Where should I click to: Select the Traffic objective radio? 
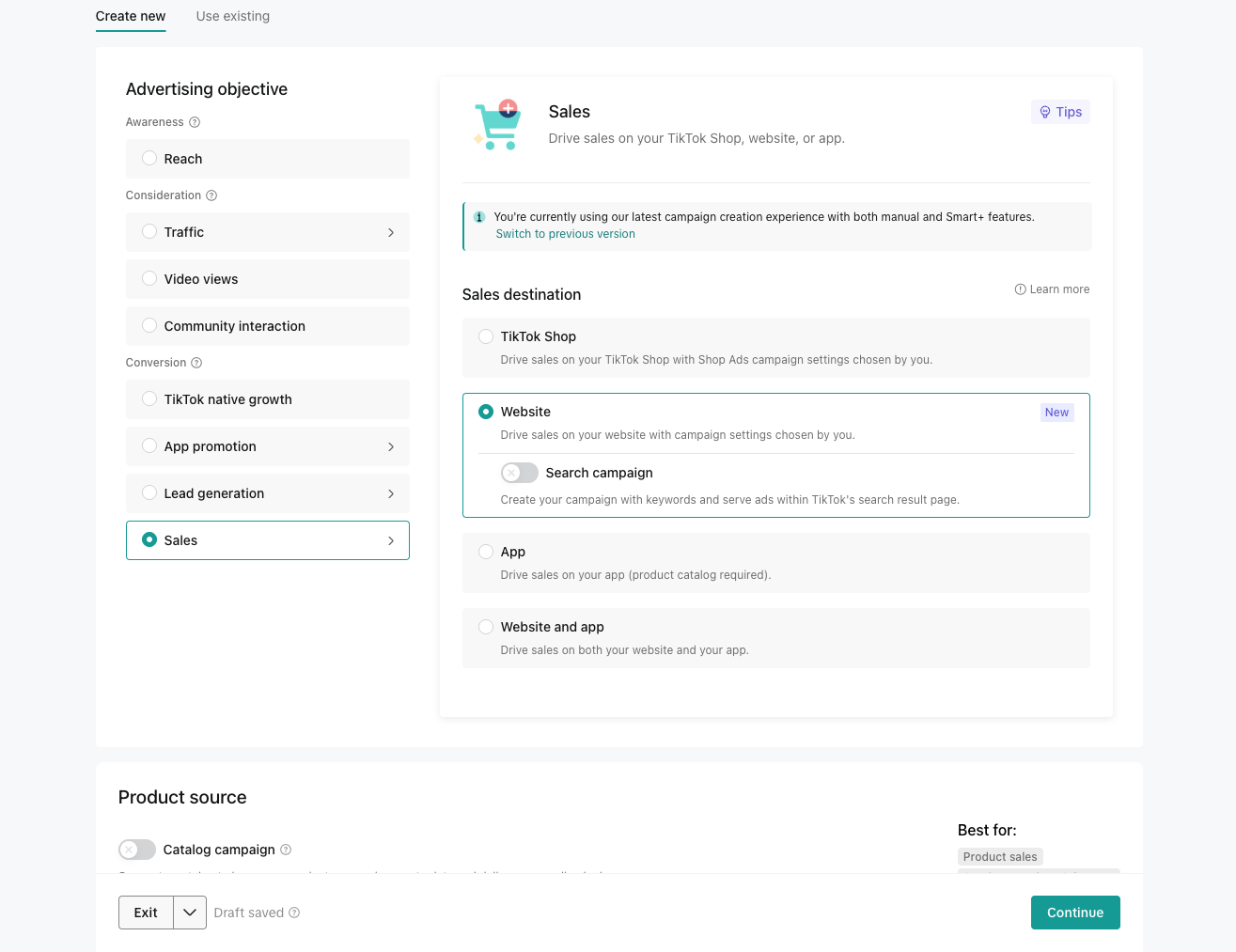pyautogui.click(x=149, y=231)
